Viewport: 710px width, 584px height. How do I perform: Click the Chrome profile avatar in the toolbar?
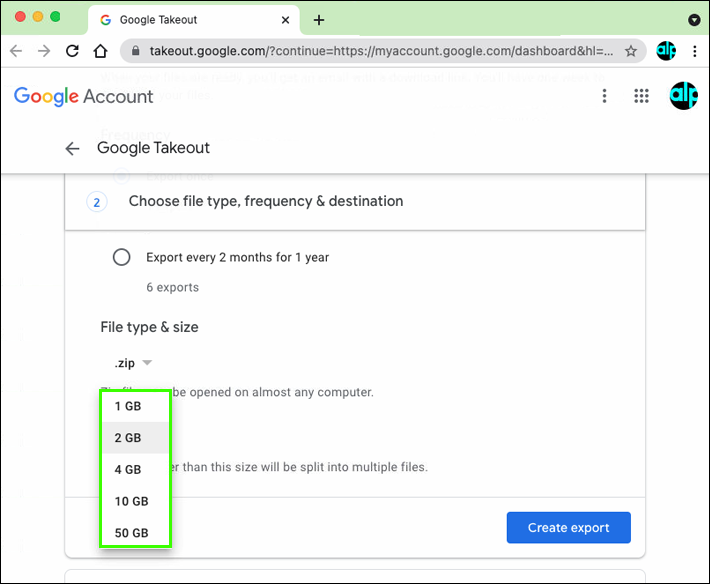point(666,51)
